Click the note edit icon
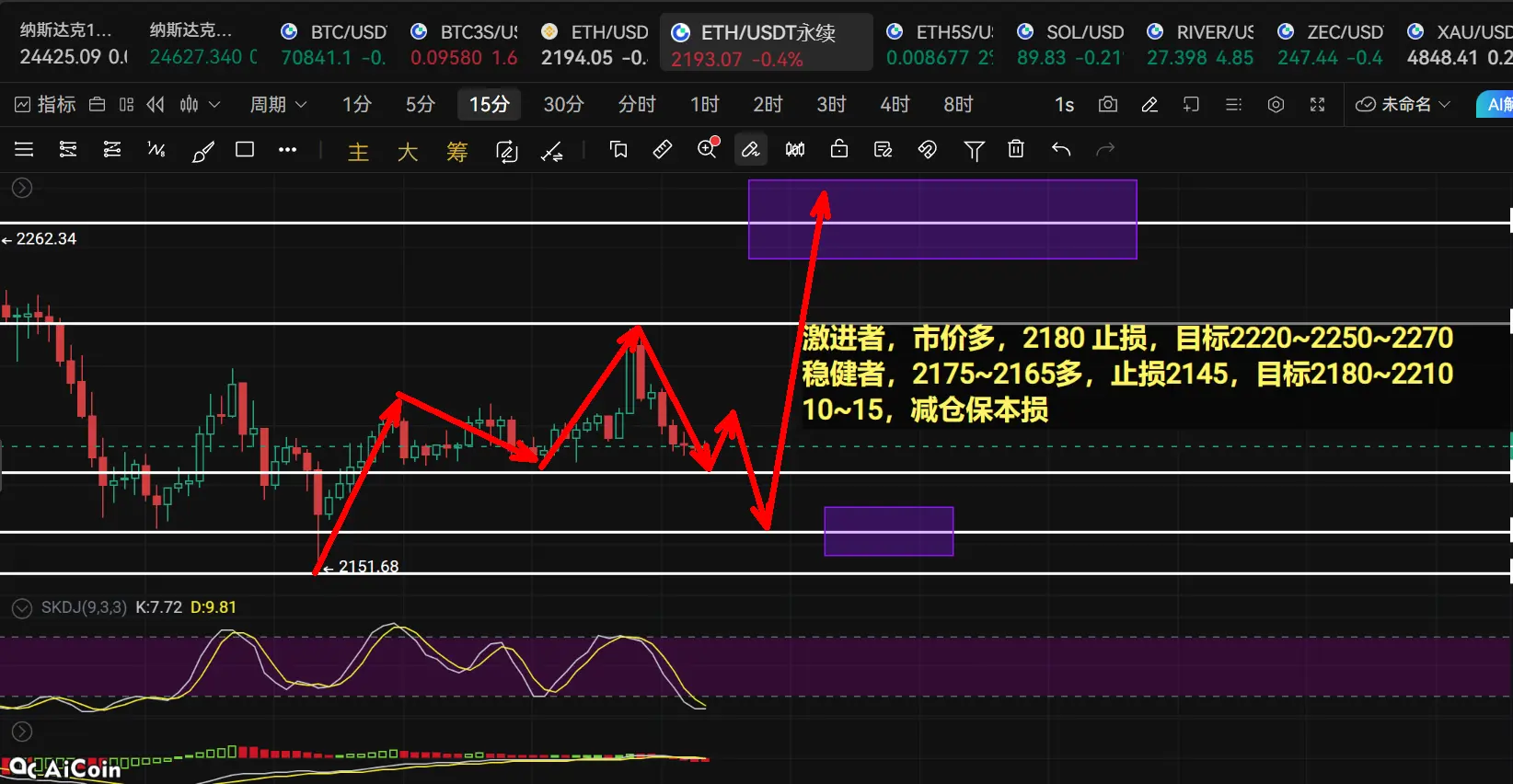Viewport: 1513px width, 784px height. (884, 149)
